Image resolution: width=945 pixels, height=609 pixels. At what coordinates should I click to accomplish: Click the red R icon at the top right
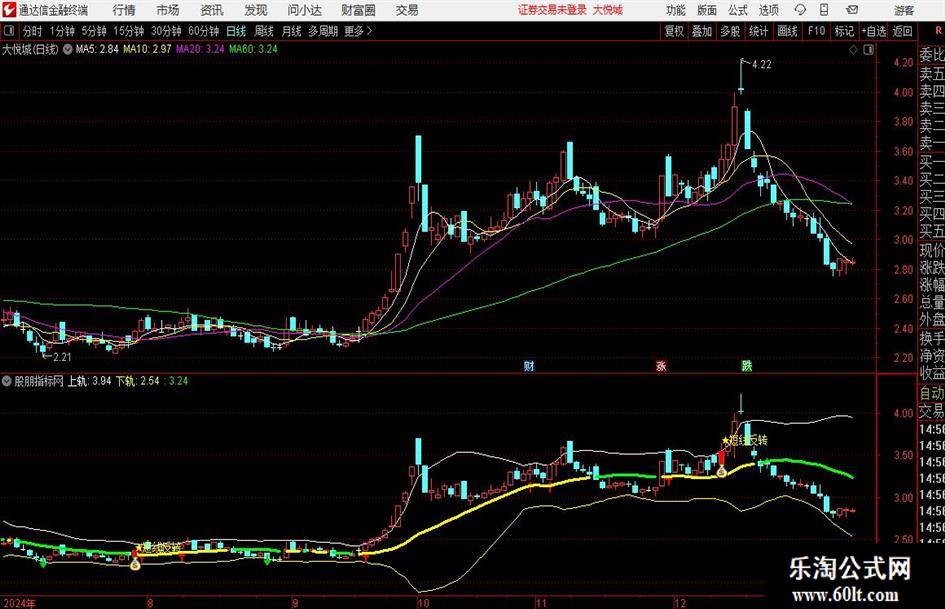point(938,31)
